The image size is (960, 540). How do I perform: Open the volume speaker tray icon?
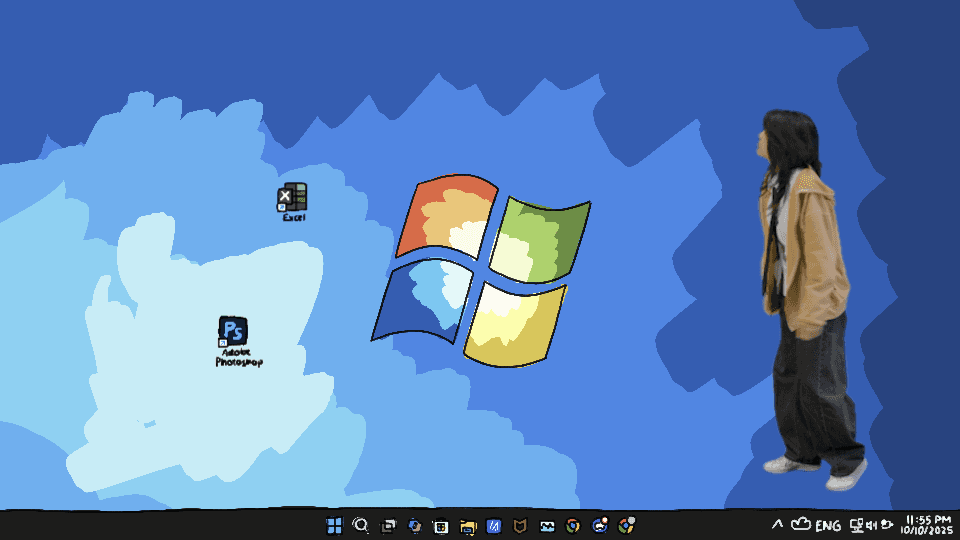coord(872,525)
